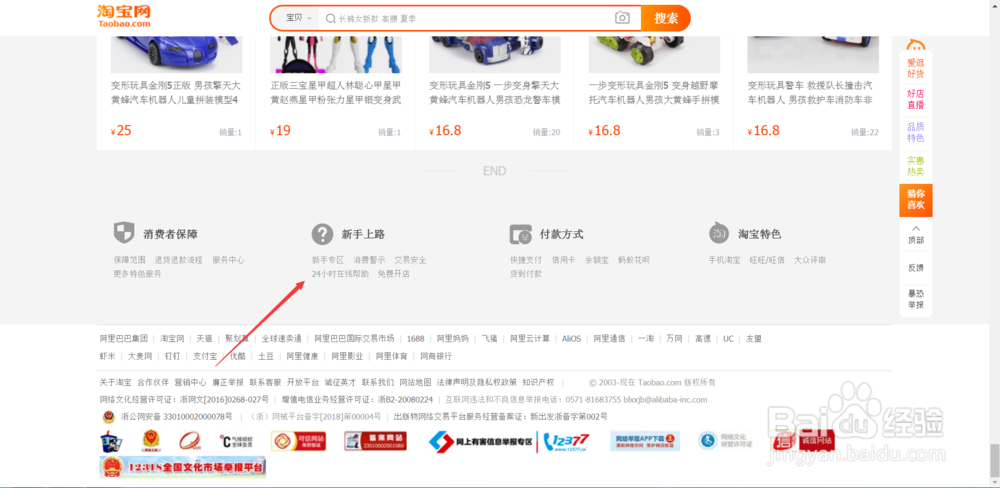The width and height of the screenshot is (1000, 488).
Task: Open the 宝贝 search type dropdown
Action: pyautogui.click(x=298, y=18)
